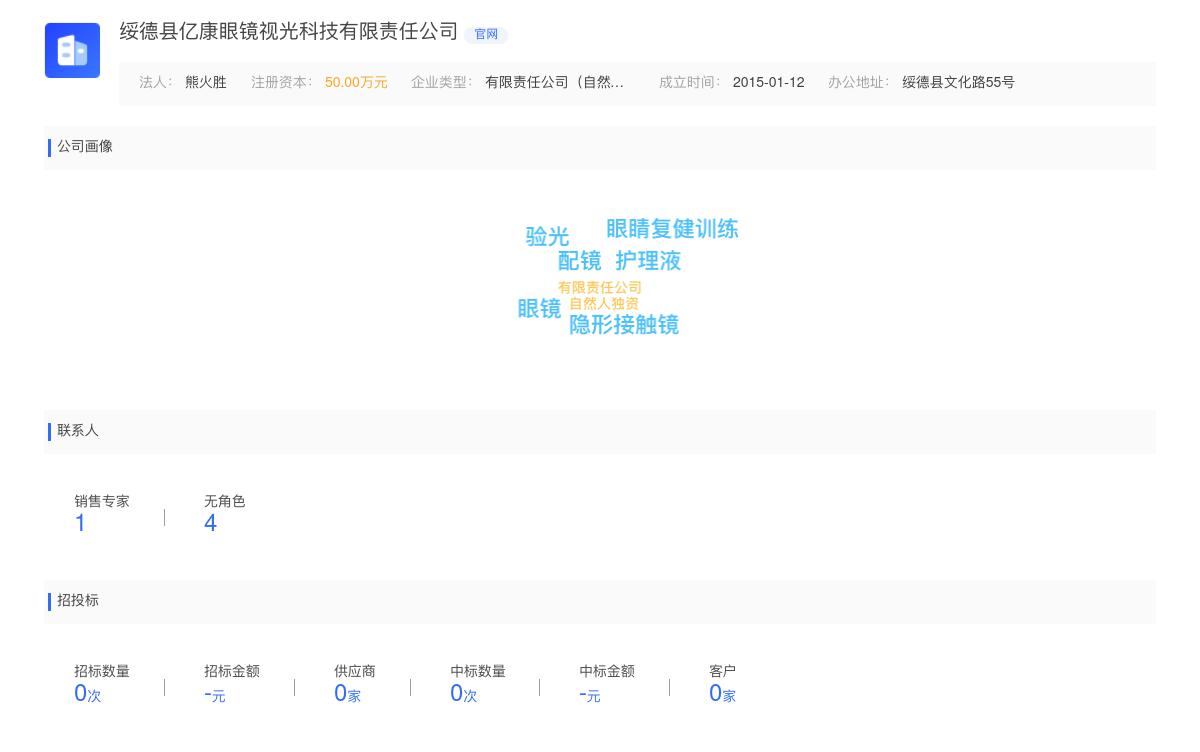Screen dimensions: 1200x752
Task: Click the 验光 keyword in word cloud
Action: (x=547, y=237)
